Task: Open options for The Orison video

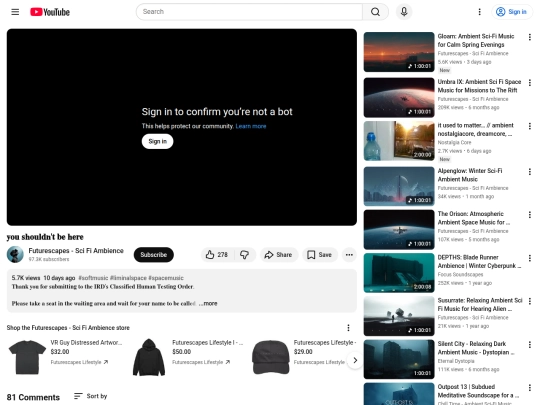Action: click(x=530, y=215)
